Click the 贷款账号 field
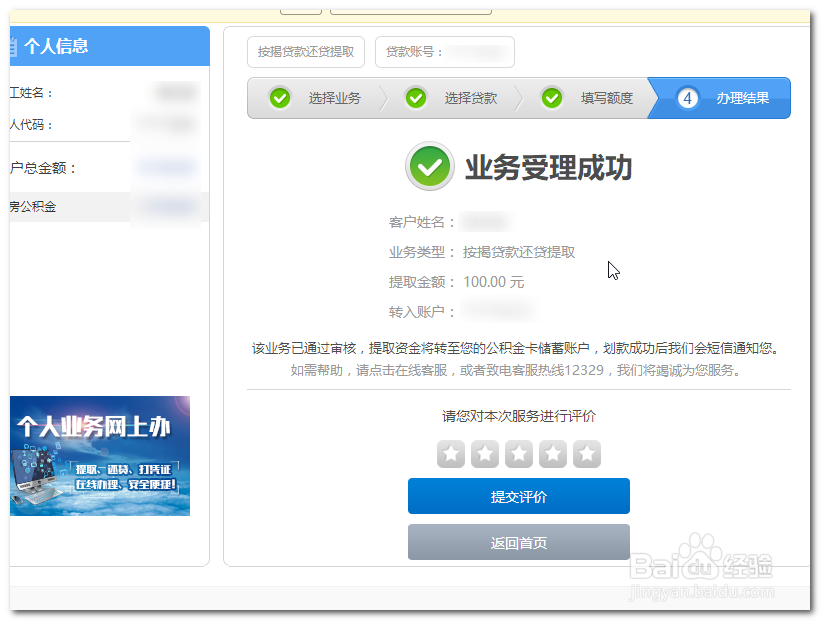The width and height of the screenshot is (821, 621). [x=445, y=52]
